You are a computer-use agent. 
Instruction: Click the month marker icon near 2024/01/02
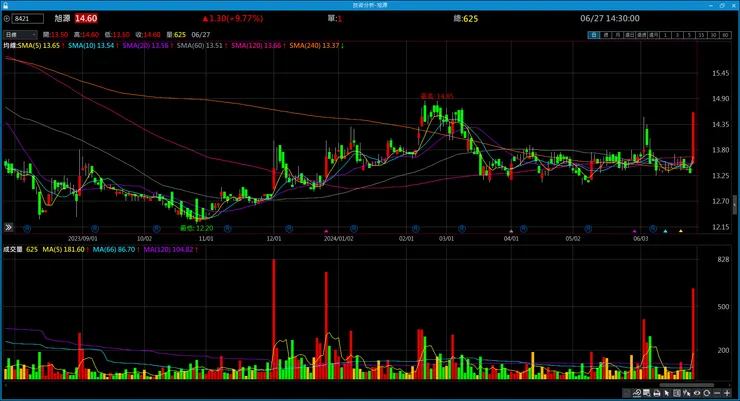click(353, 229)
